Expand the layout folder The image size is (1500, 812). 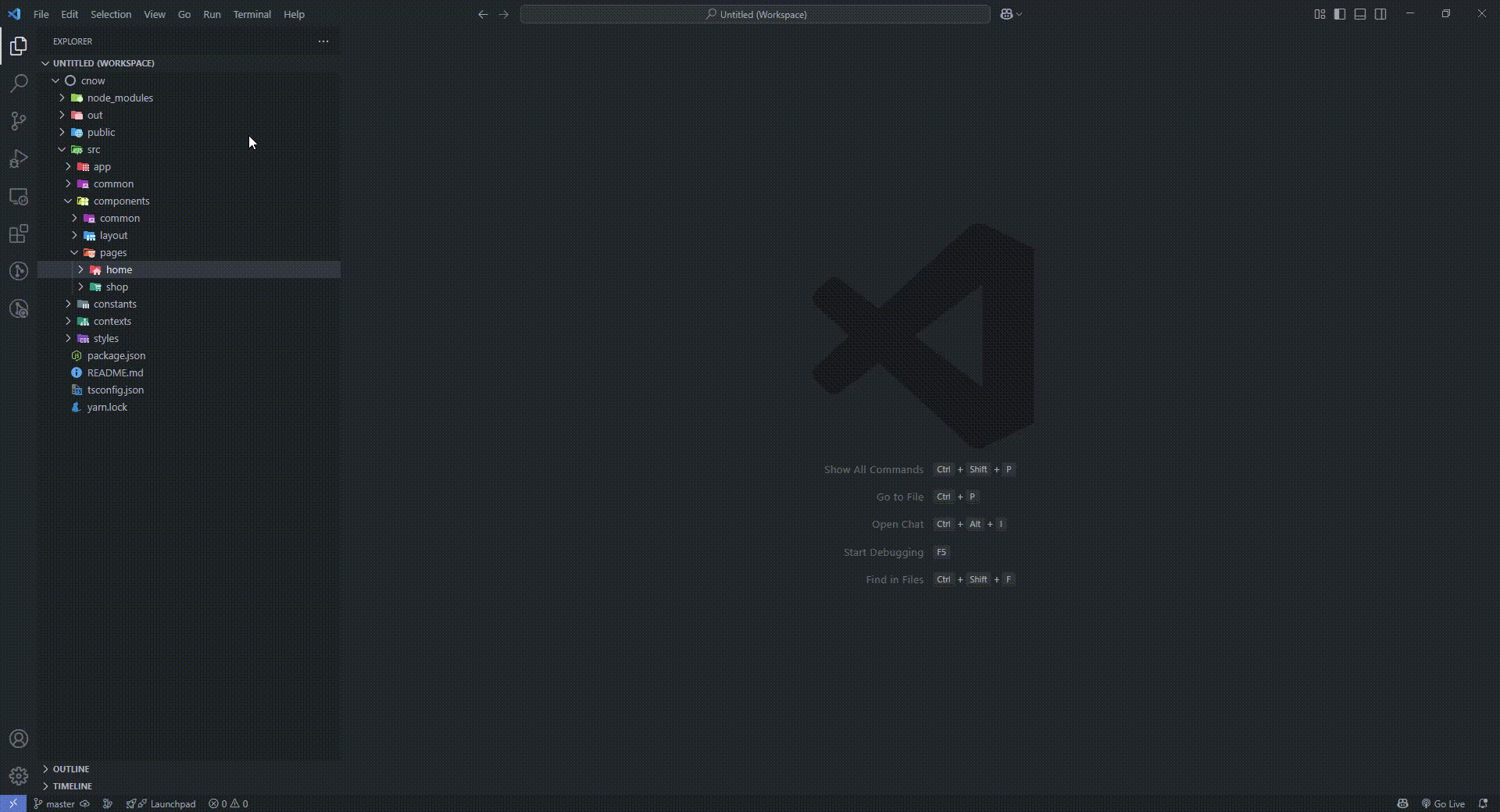(189, 235)
